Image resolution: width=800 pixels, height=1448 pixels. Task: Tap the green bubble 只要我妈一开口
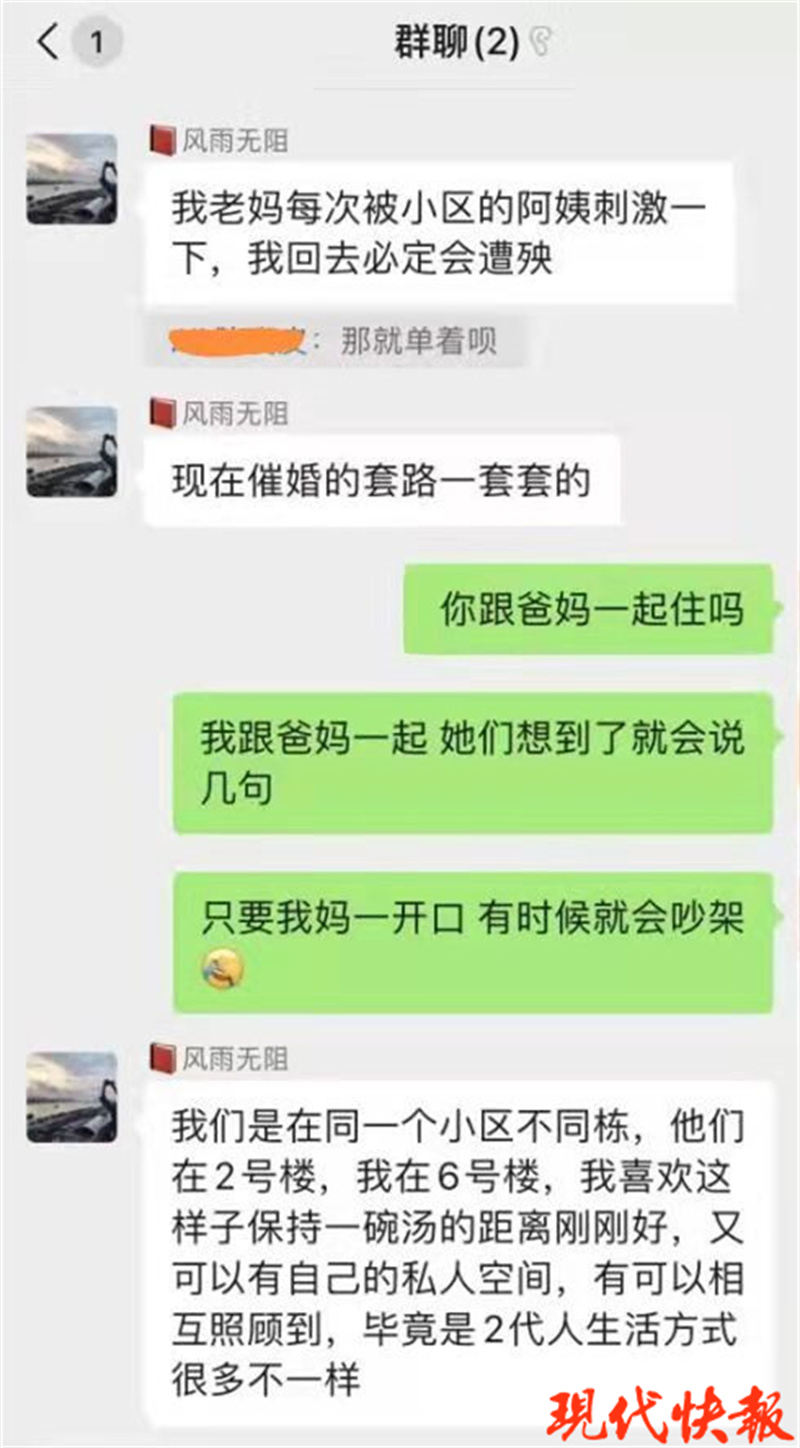(473, 943)
